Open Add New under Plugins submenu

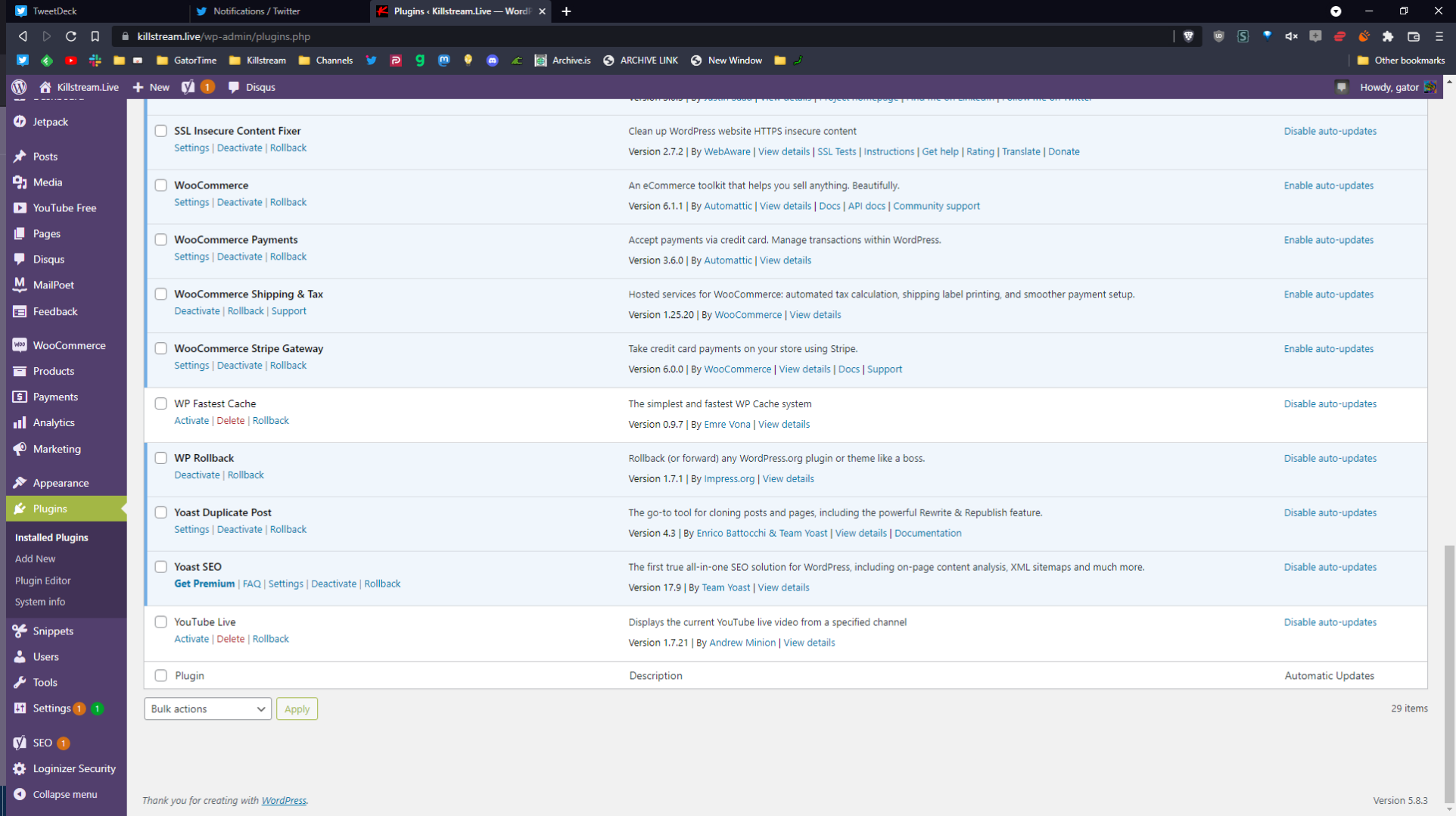(35, 559)
